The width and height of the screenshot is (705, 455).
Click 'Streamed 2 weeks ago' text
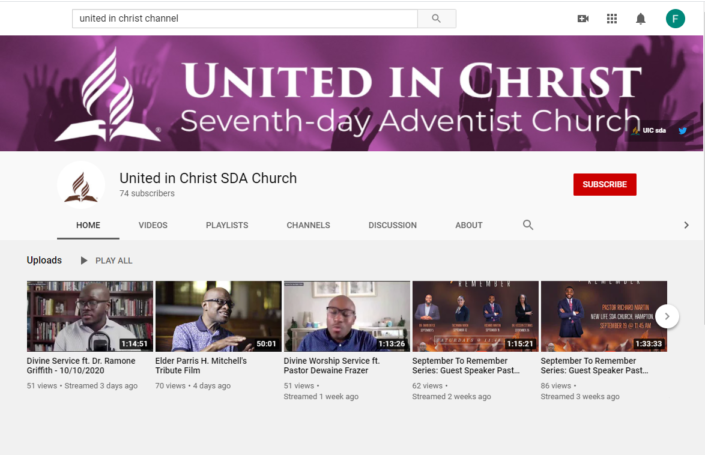451,397
